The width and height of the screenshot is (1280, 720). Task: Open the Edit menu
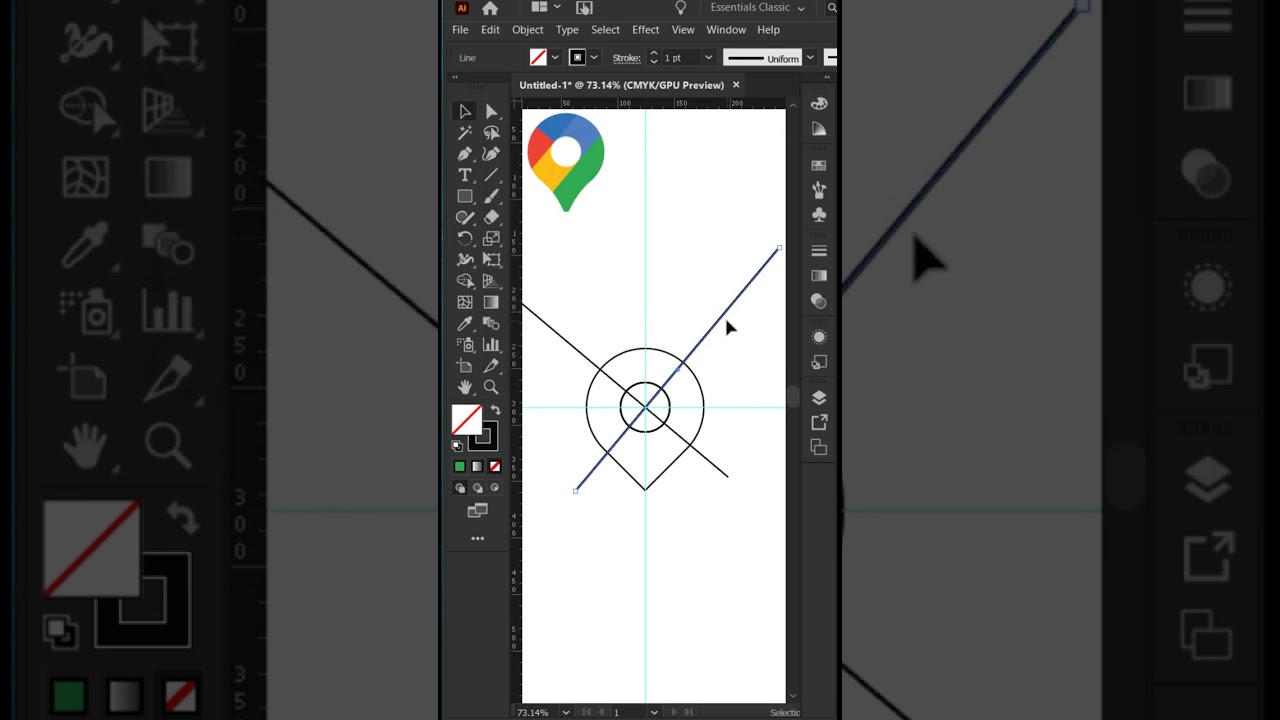tap(490, 30)
